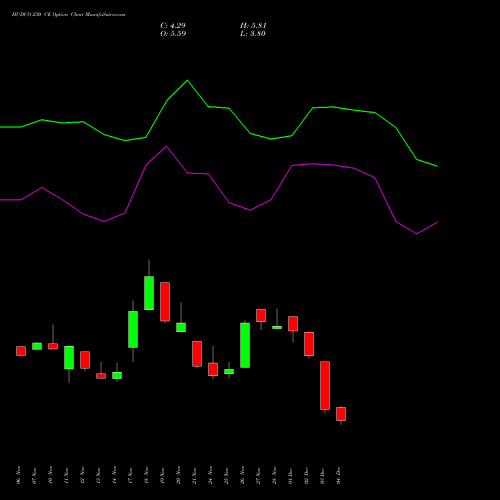Select the 19 Nov date label
The image size is (500, 500).
pos(162,475)
